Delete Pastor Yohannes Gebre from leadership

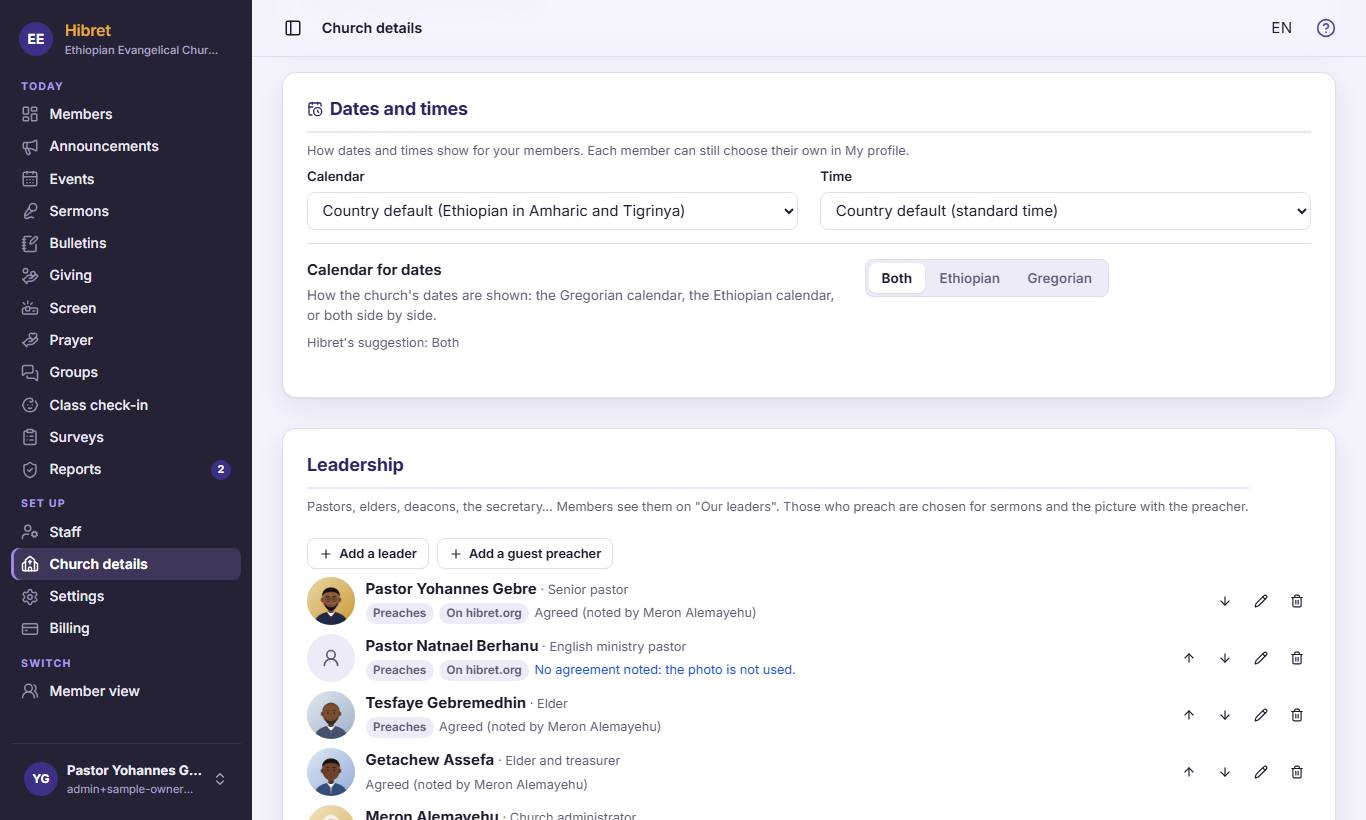[1297, 601]
